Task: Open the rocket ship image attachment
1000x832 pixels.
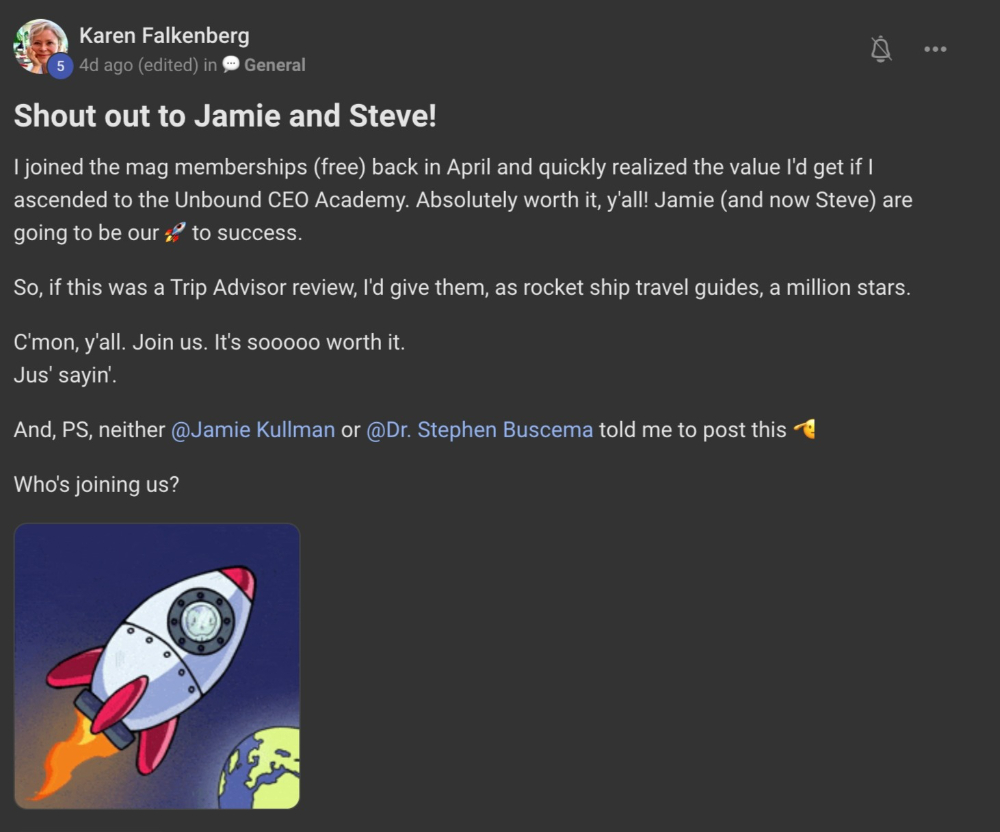Action: tap(157, 666)
